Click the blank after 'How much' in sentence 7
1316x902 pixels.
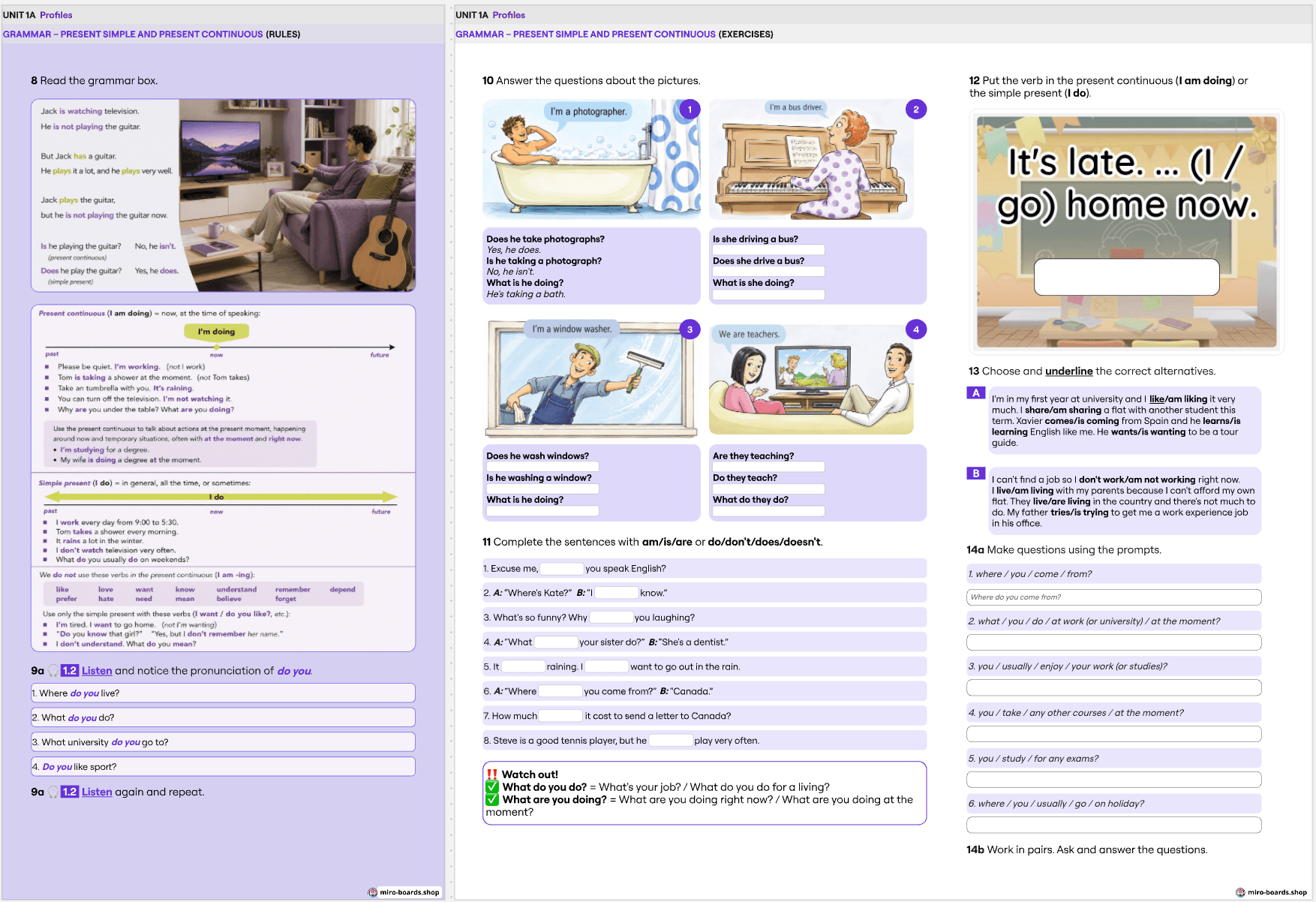click(560, 716)
